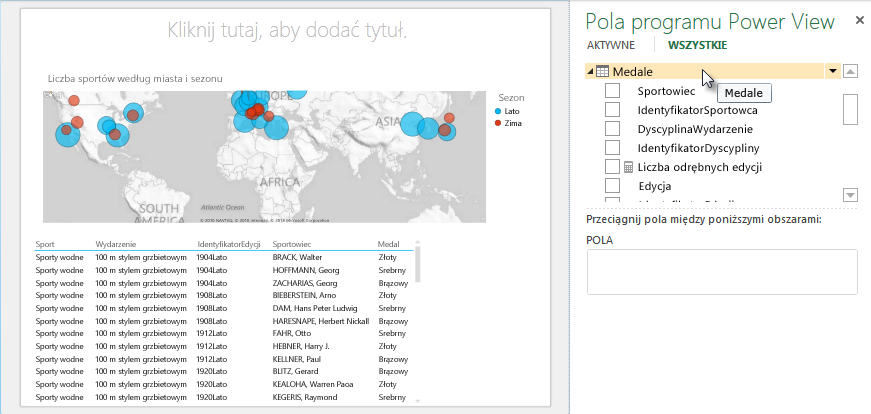This screenshot has height=414, width=871.
Task: Select the cell 'DAM, Hans Peter Ludwig'
Action: [315, 308]
